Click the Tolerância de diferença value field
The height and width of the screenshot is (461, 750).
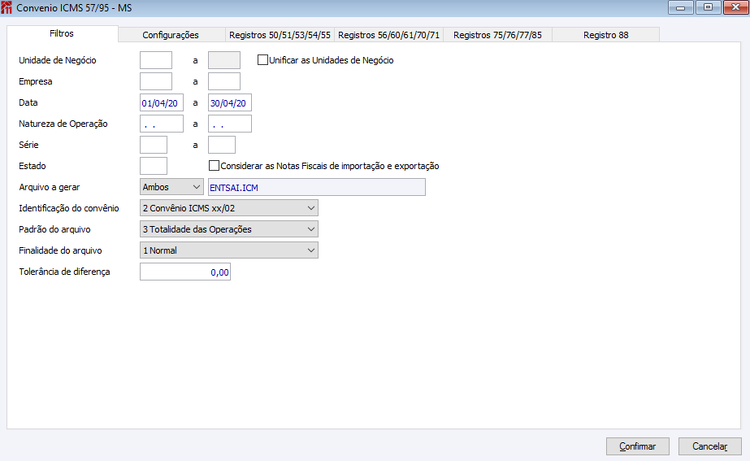click(x=185, y=272)
